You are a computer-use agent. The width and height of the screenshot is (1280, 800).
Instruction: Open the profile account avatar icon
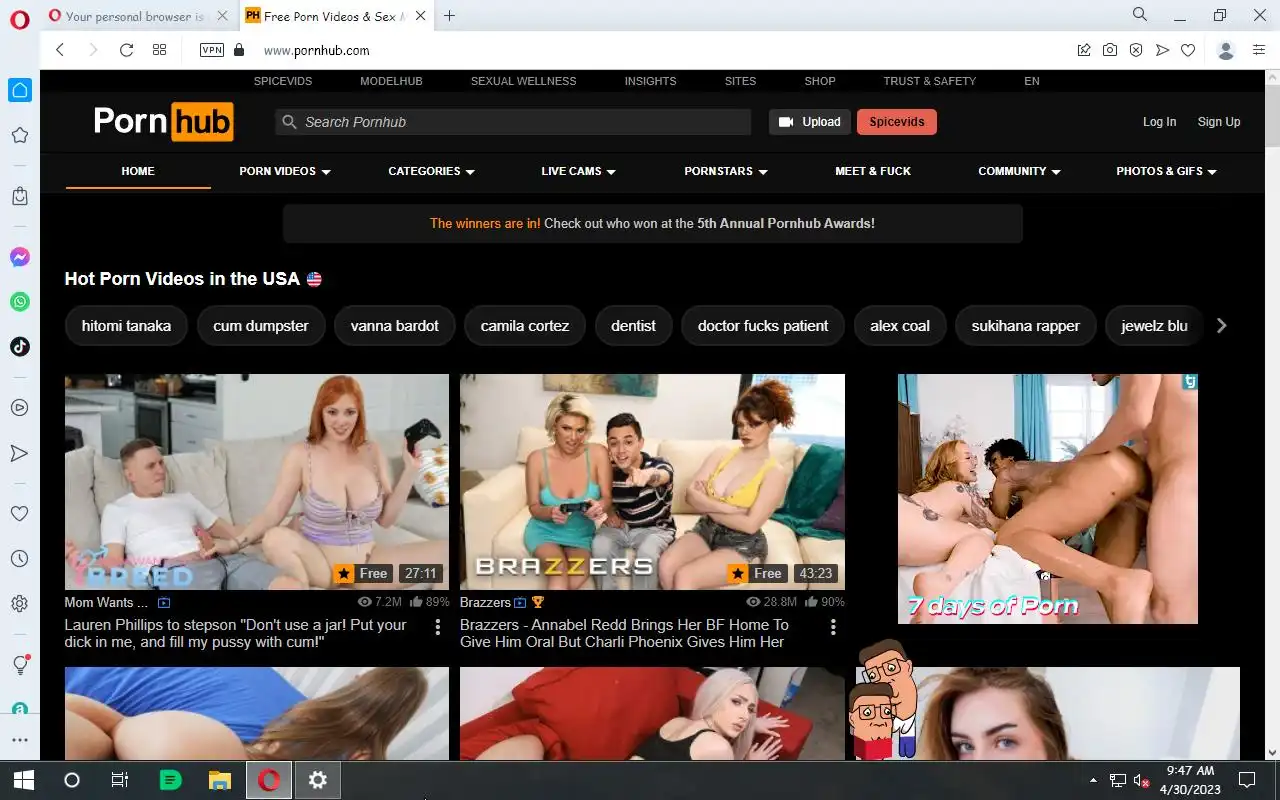point(1226,50)
